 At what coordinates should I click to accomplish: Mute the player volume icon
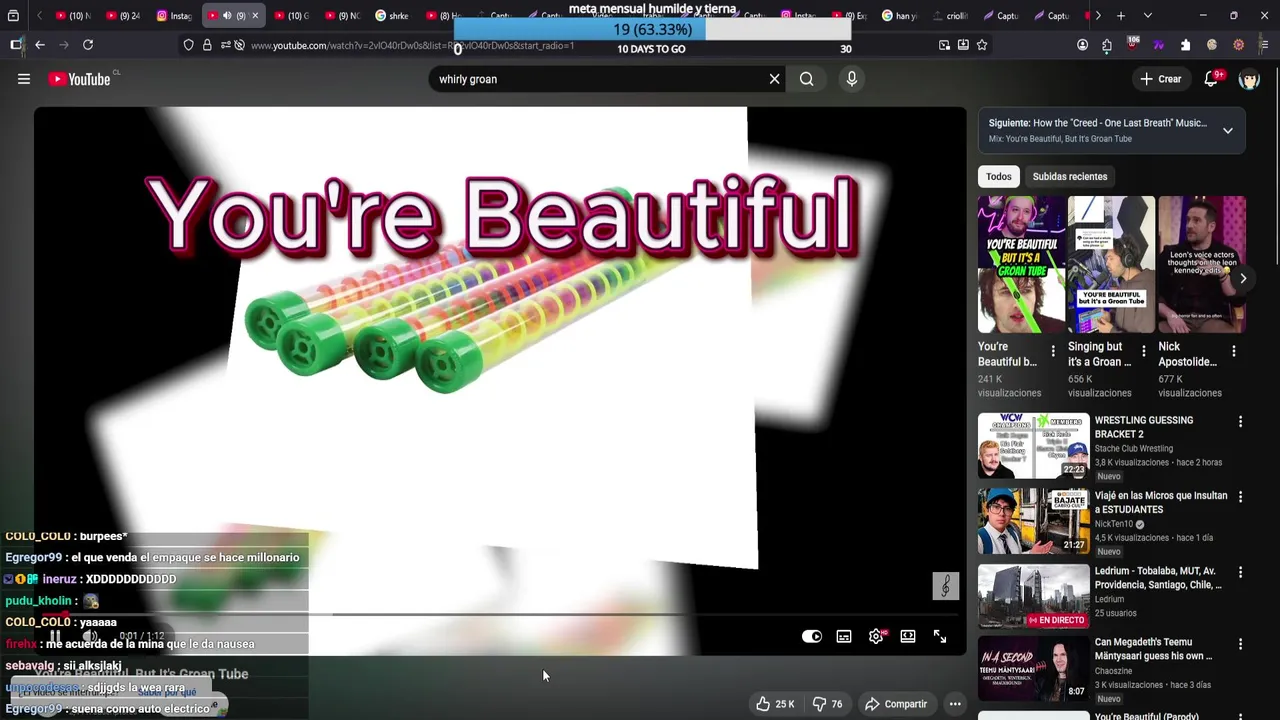point(90,636)
